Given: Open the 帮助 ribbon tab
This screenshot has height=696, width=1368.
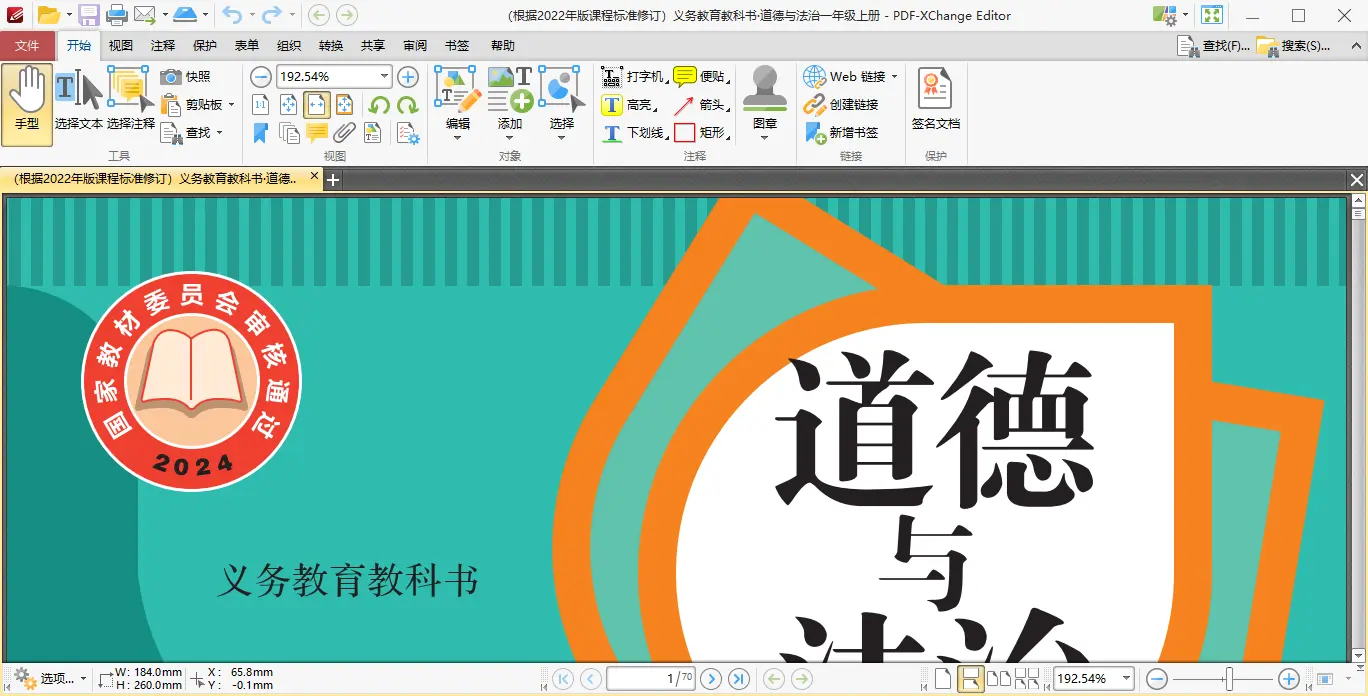Looking at the screenshot, I should pyautogui.click(x=503, y=46).
